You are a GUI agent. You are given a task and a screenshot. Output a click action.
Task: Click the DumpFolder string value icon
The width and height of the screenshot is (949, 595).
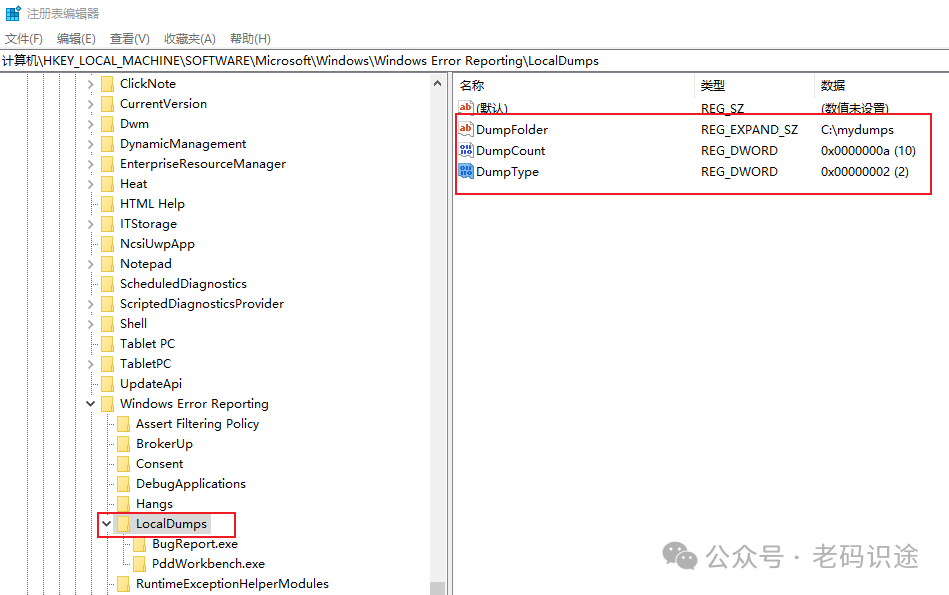(x=466, y=129)
